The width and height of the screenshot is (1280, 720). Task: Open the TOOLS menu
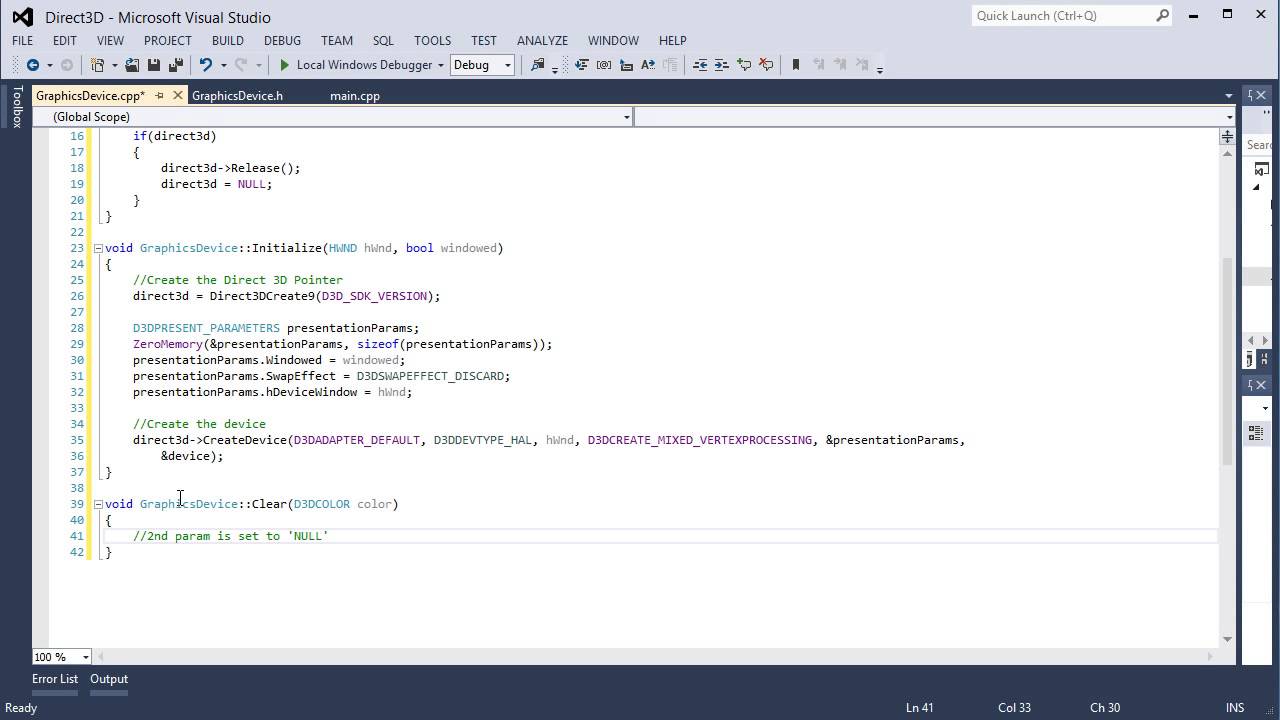tap(432, 40)
